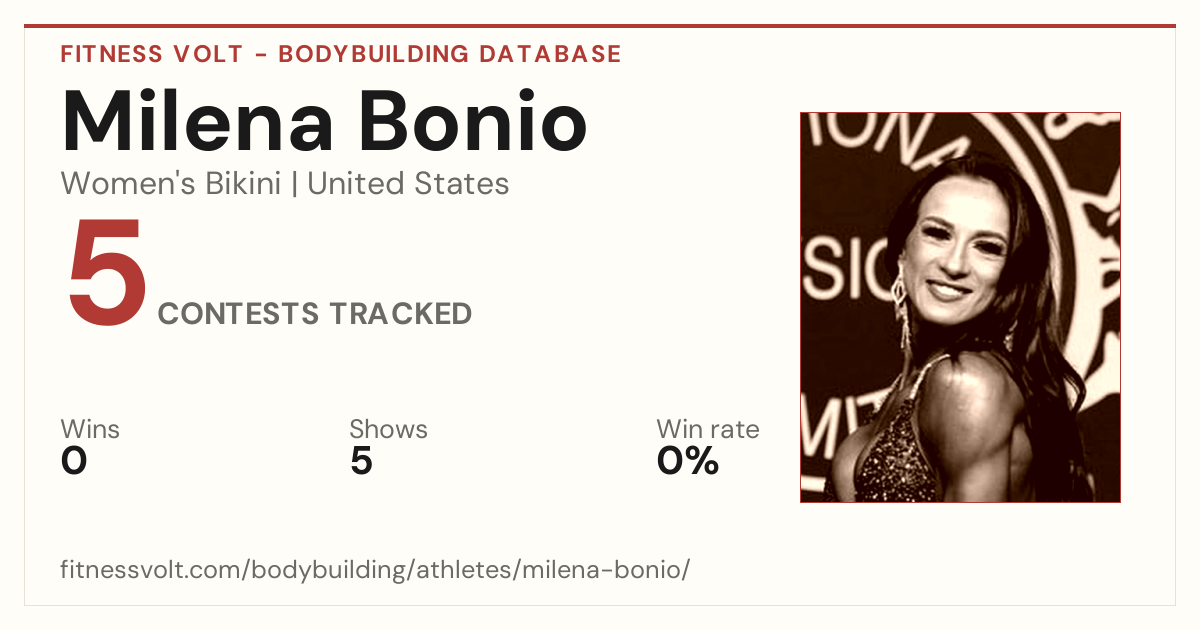Click the Women's Bikini division text
Screen dimensions: 1200x630
[171, 184]
